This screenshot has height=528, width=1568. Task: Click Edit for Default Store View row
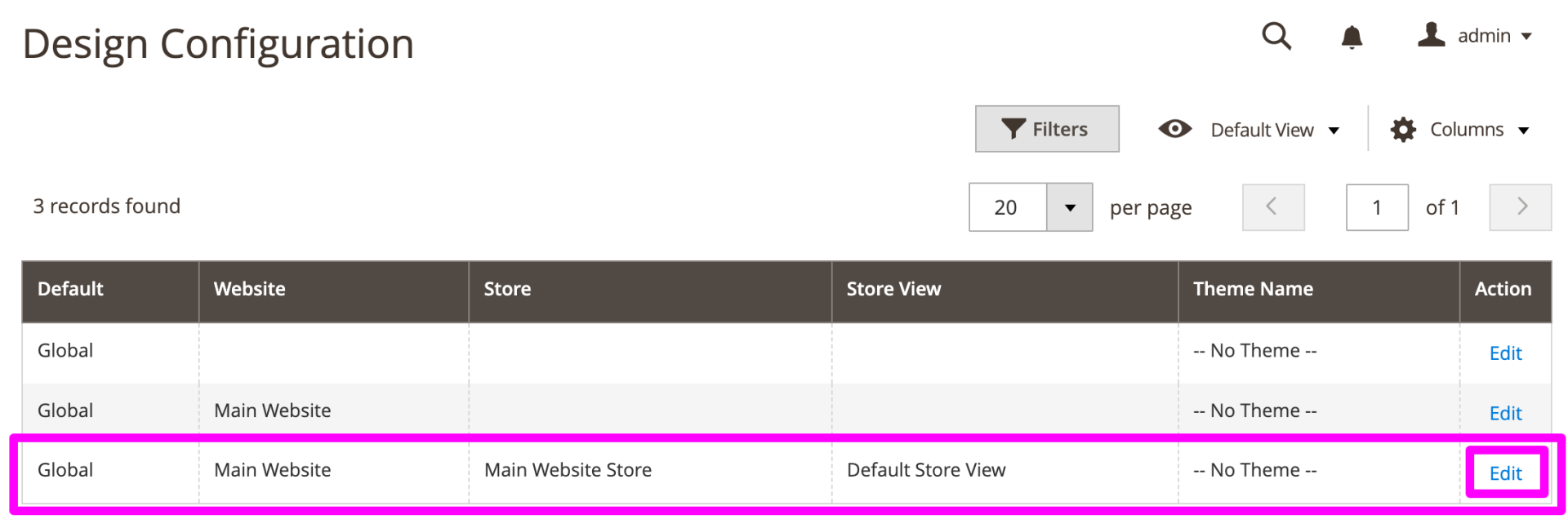coord(1505,473)
